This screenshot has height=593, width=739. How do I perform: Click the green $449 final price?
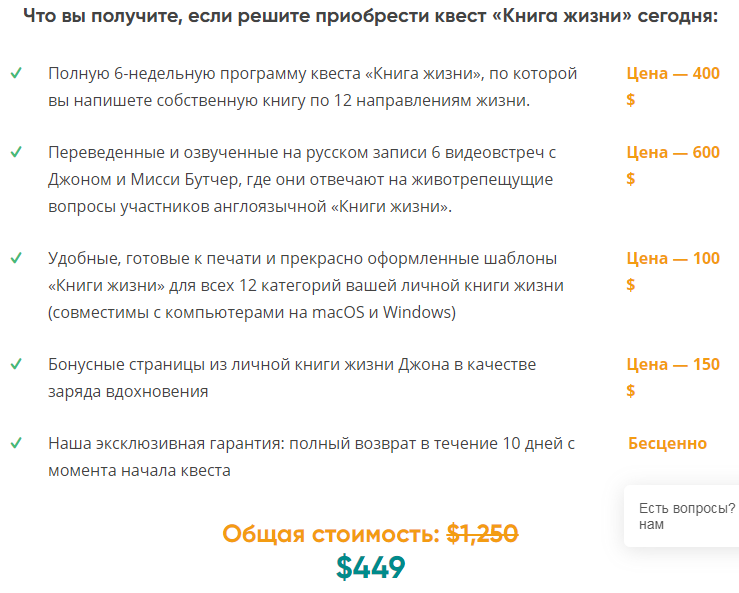[371, 567]
